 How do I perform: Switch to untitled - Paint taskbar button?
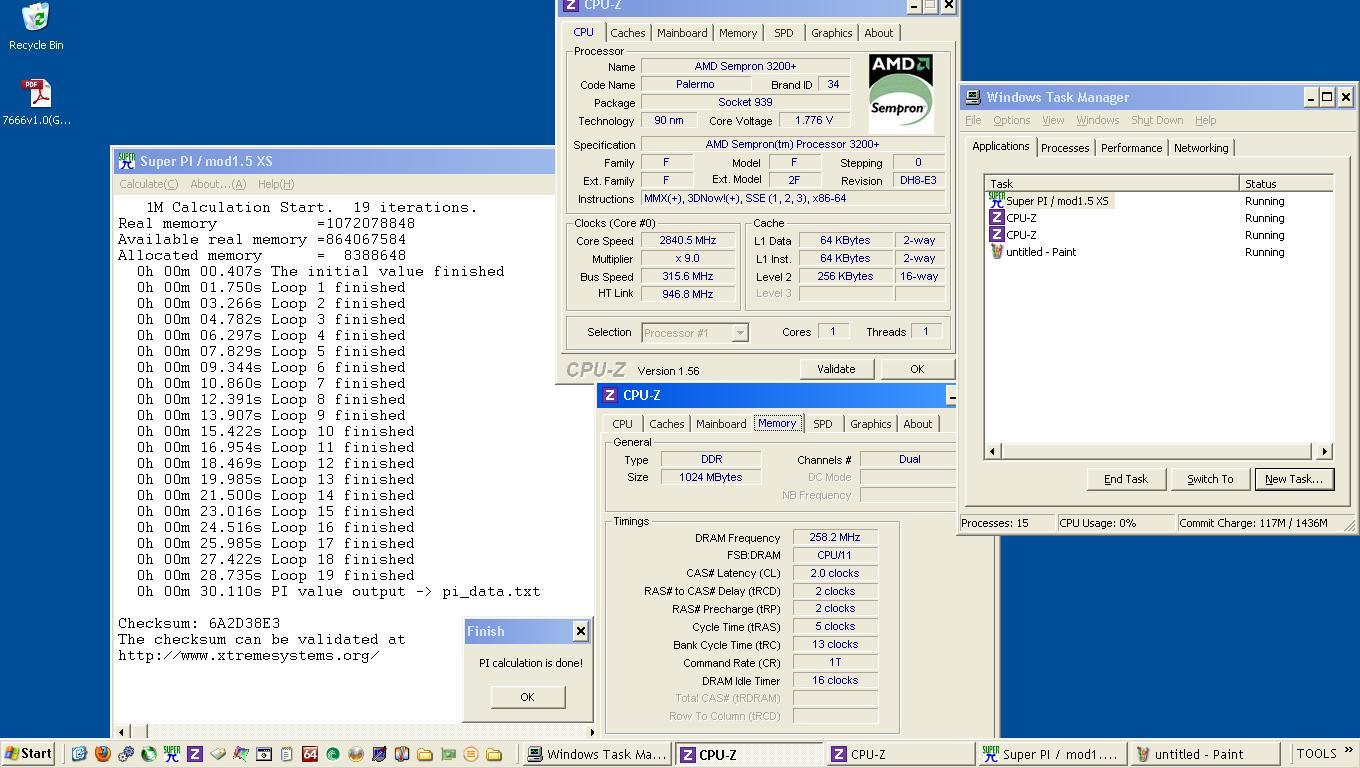[x=1205, y=754]
